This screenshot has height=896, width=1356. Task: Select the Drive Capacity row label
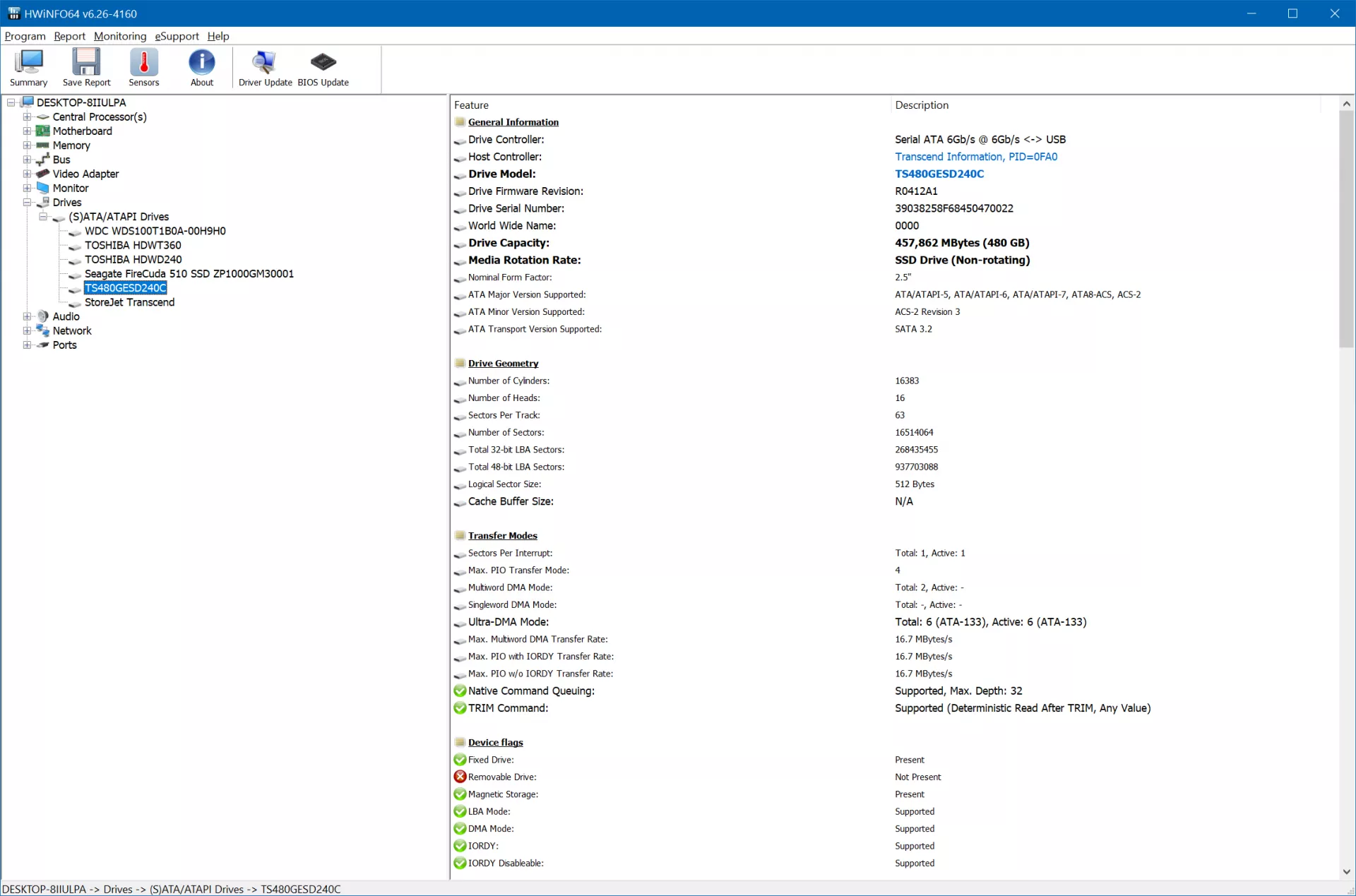point(509,243)
